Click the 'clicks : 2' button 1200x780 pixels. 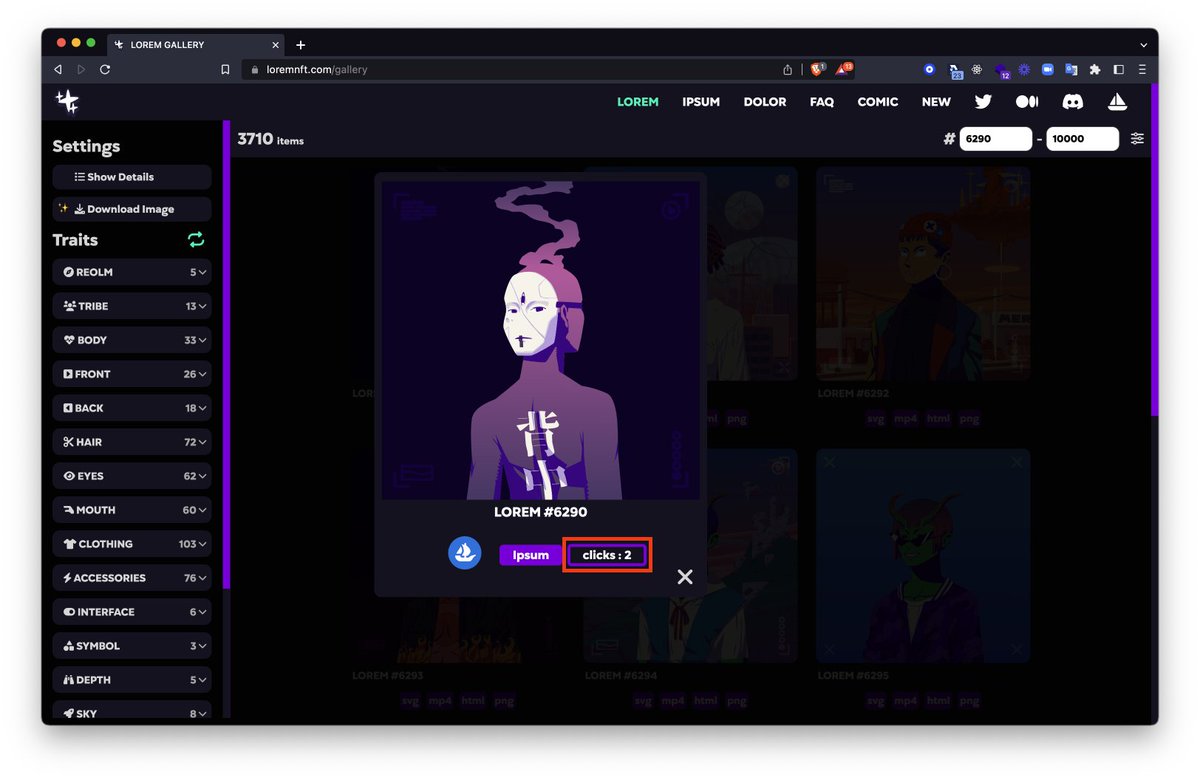coord(607,555)
